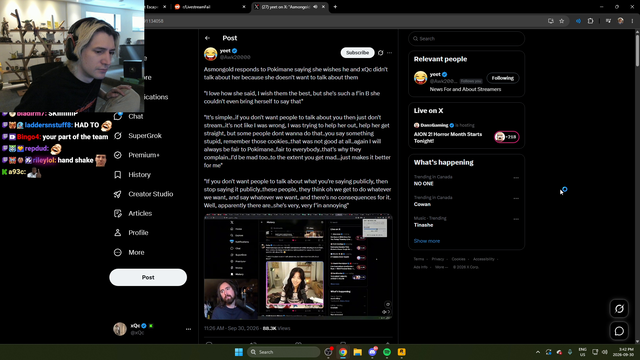Open the taskbar clock showing 3:42 PM
The height and width of the screenshot is (360, 640).
coord(624,352)
